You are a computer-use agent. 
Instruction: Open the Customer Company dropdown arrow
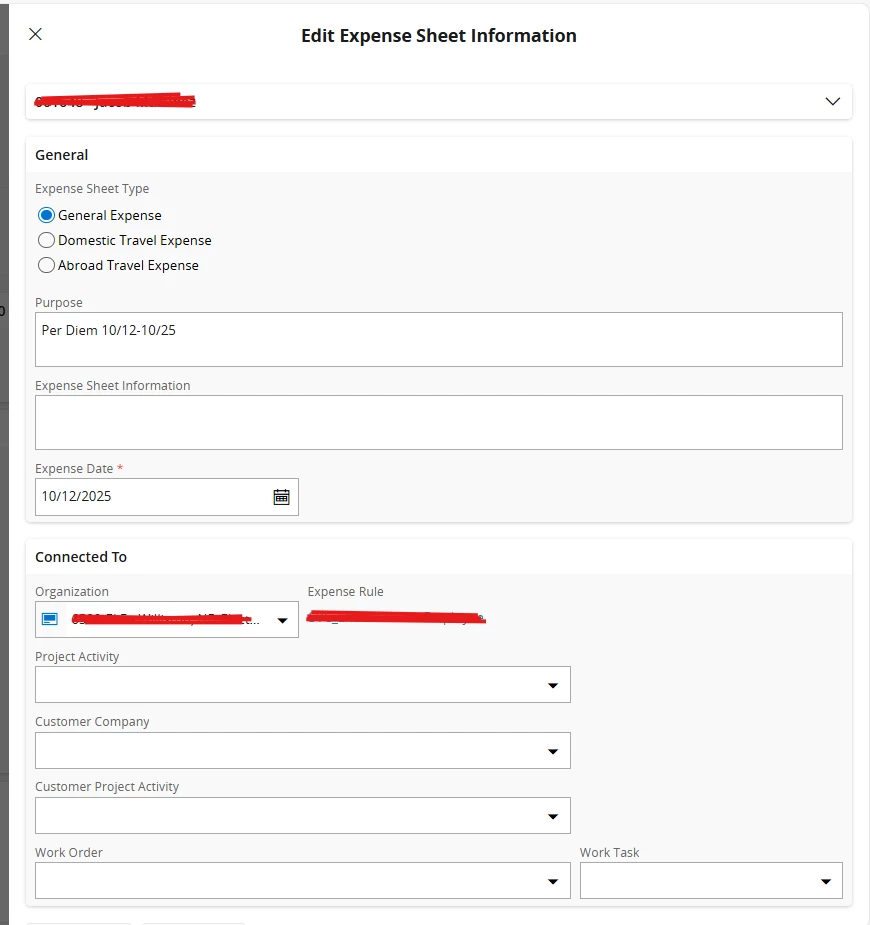click(x=552, y=751)
